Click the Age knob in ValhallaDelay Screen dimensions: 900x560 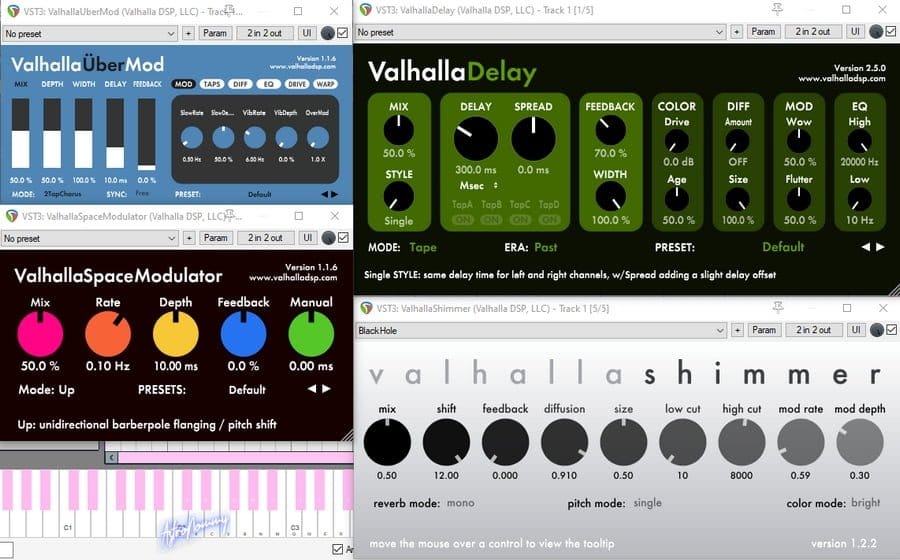click(x=677, y=199)
